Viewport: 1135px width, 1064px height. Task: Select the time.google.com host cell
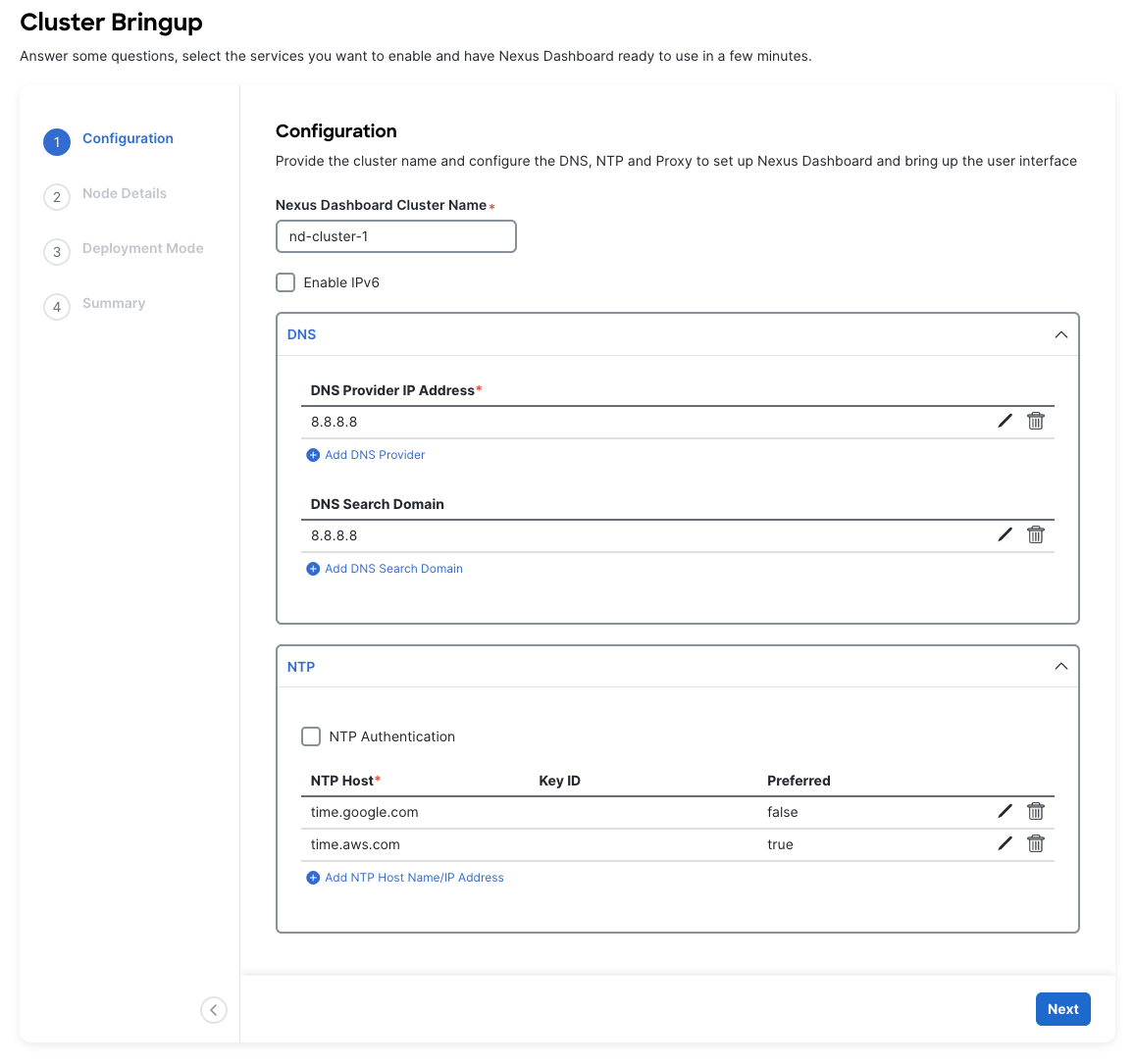[x=364, y=812]
